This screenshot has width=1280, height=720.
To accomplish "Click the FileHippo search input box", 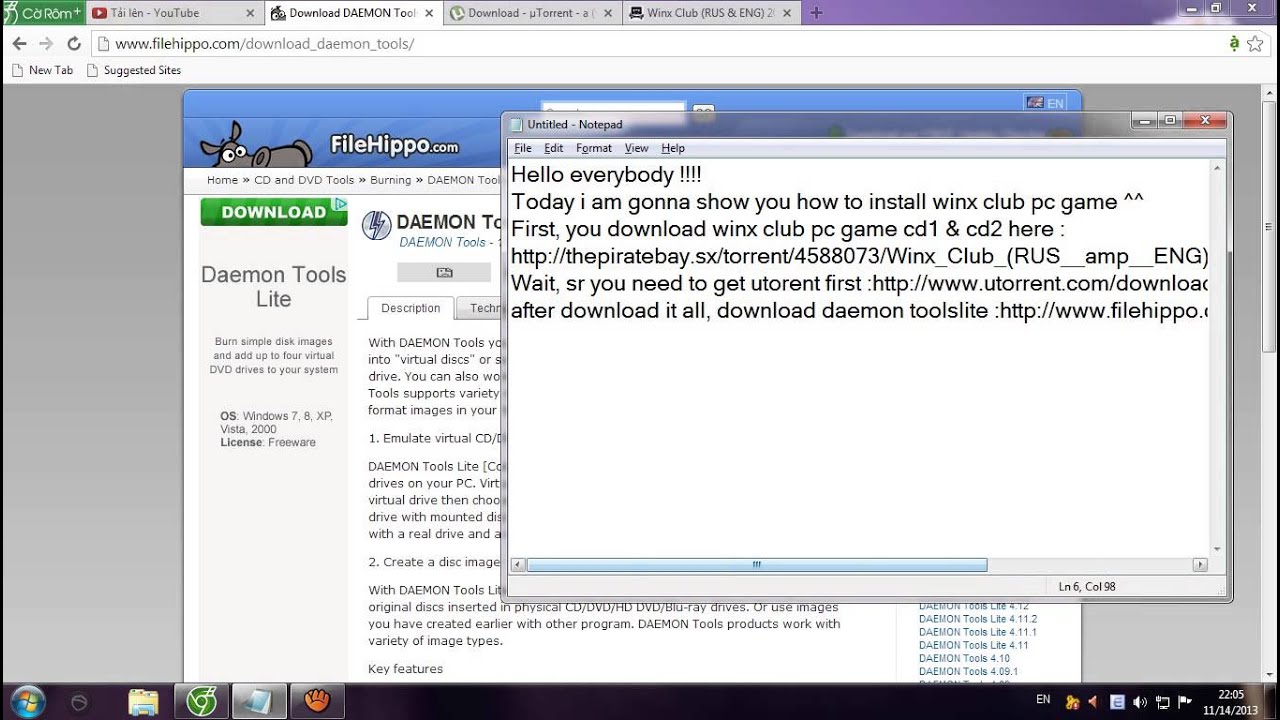I will click(x=613, y=110).
